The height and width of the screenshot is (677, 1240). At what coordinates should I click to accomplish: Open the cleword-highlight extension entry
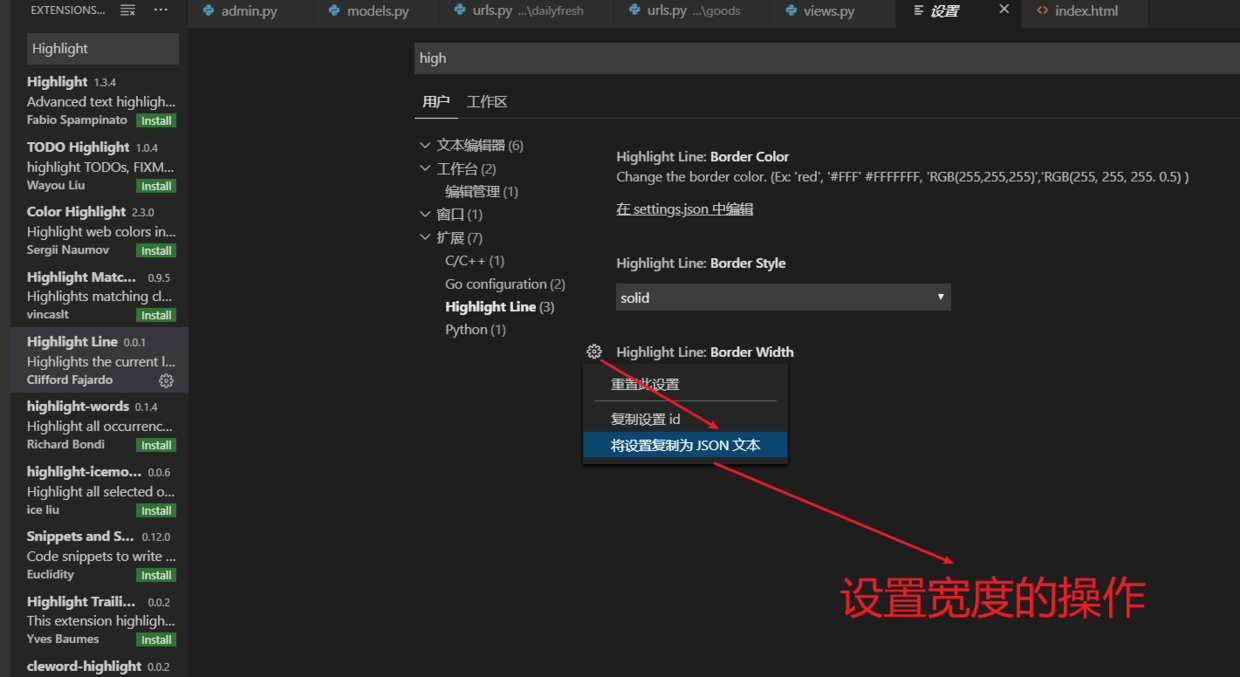[x=98, y=666]
